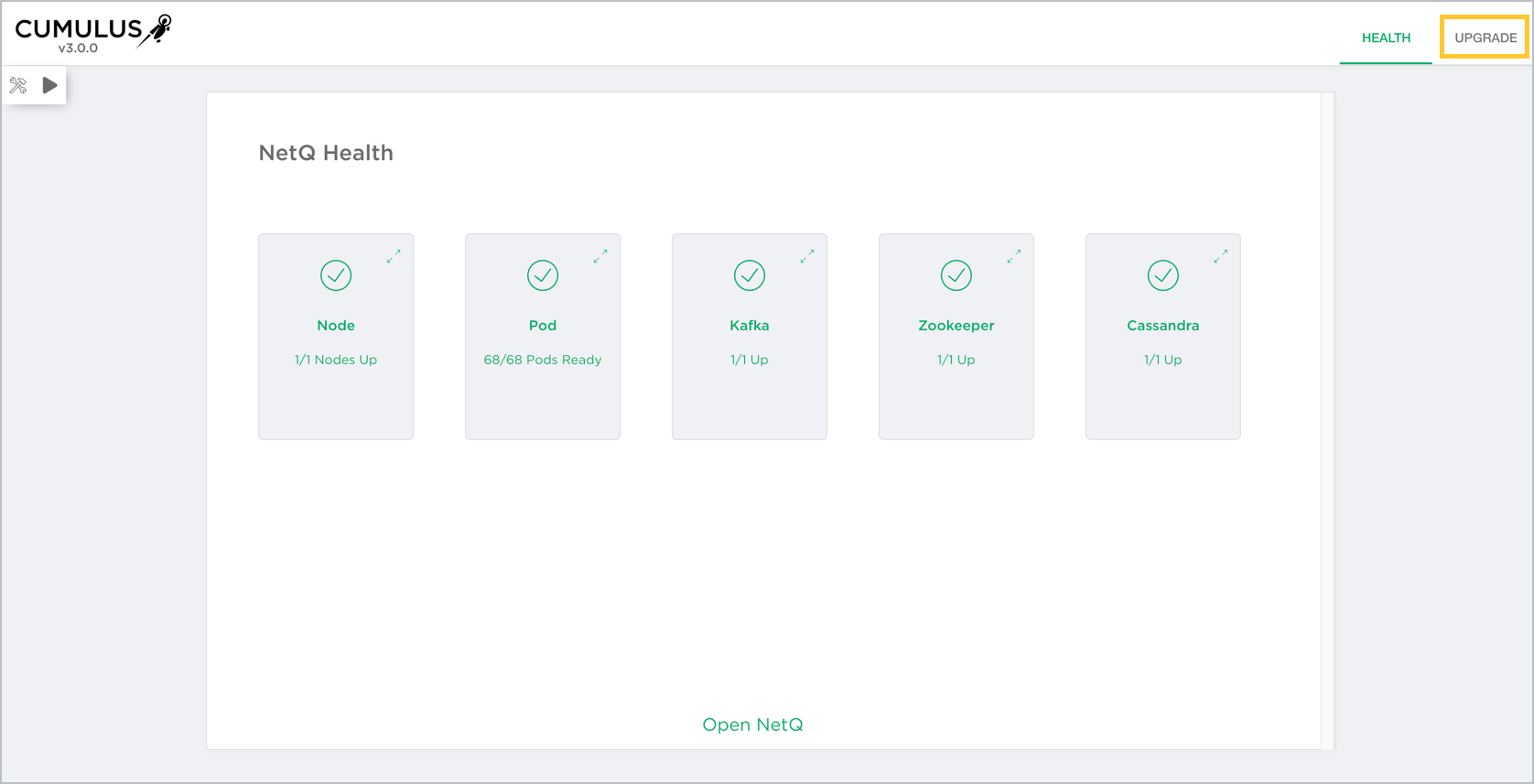Click the Kafka '1/1 Up' status text
Image resolution: width=1534 pixels, height=784 pixels.
[x=750, y=360]
